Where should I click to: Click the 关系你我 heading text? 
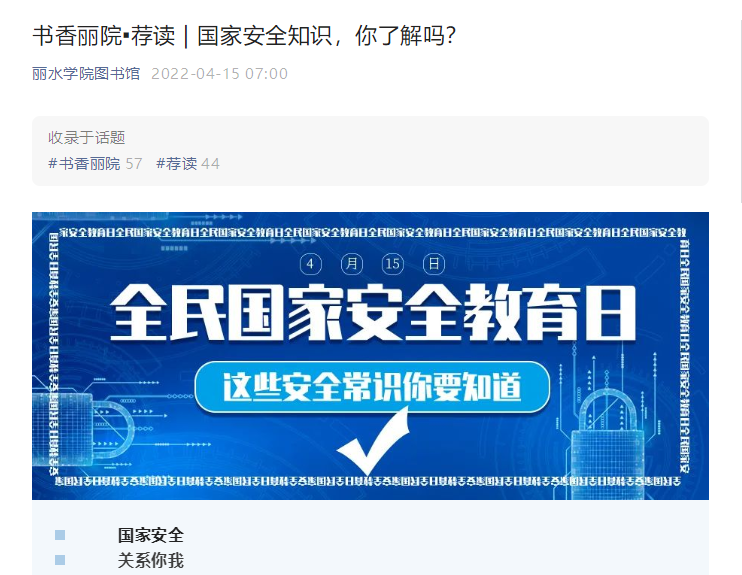click(x=150, y=561)
